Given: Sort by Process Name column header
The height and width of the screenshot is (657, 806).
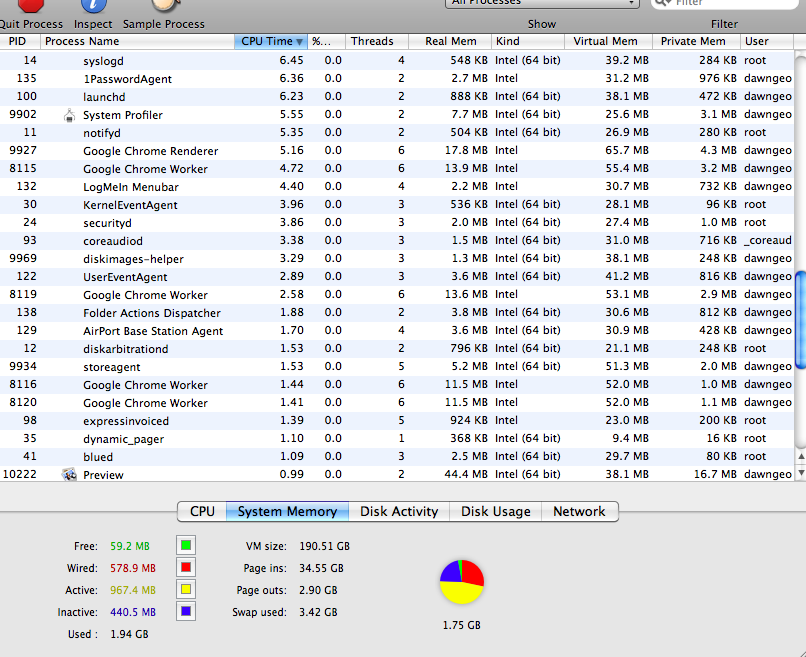Looking at the screenshot, I should (x=137, y=41).
